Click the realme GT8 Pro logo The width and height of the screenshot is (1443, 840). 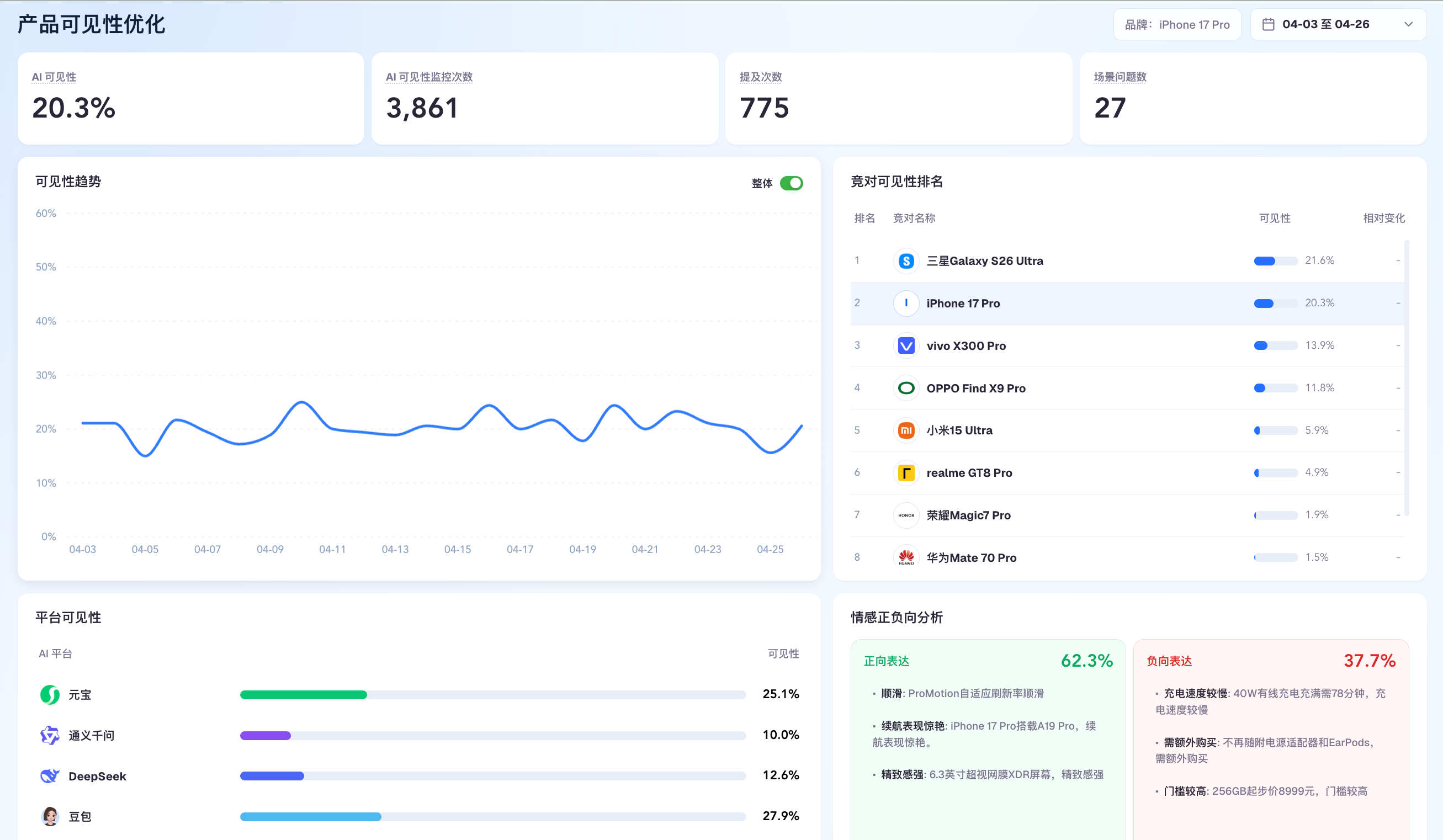(906, 473)
